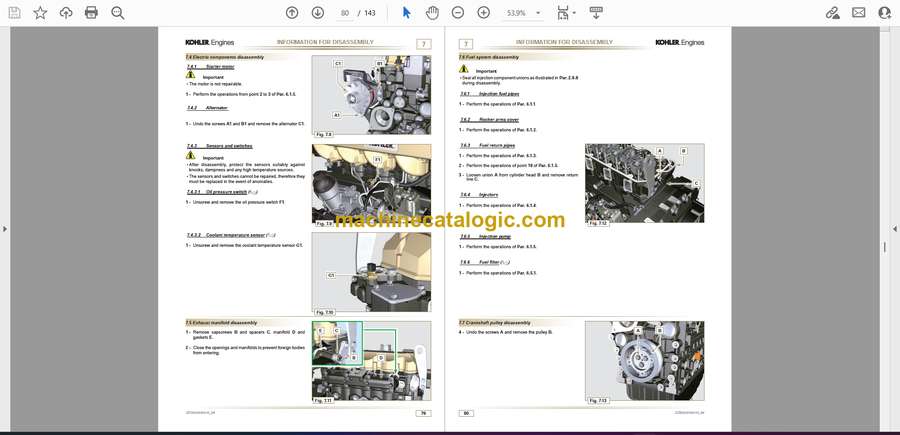Open the Find text search tool
900x435 pixels.
click(118, 13)
